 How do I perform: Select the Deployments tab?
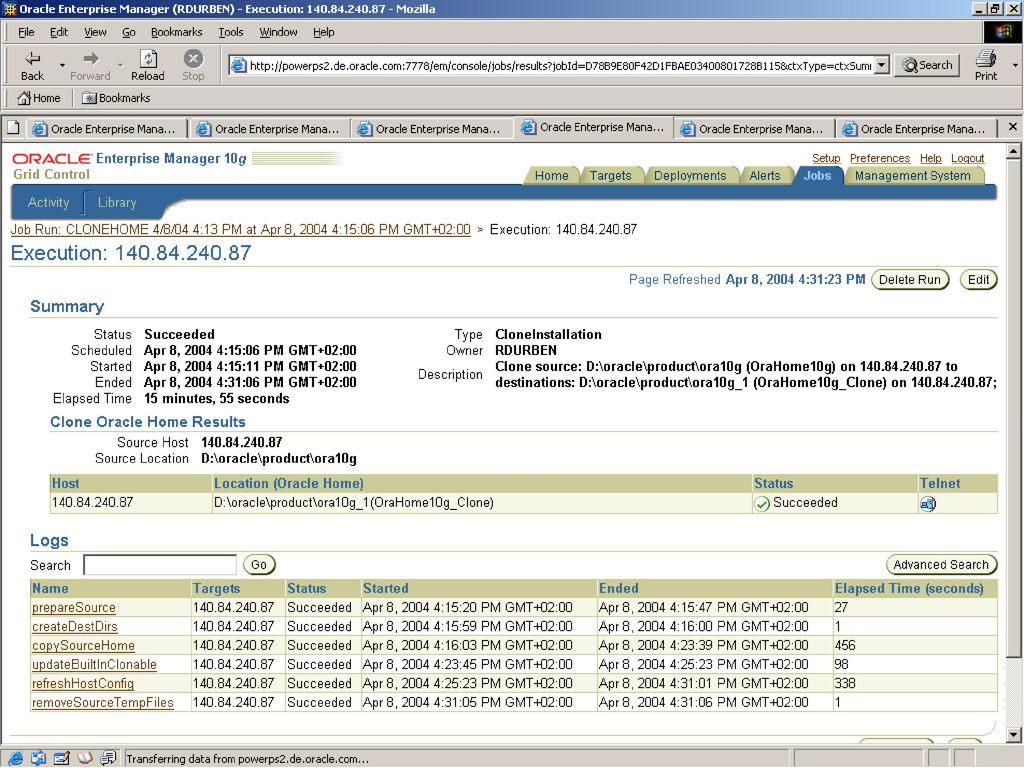[x=690, y=176]
